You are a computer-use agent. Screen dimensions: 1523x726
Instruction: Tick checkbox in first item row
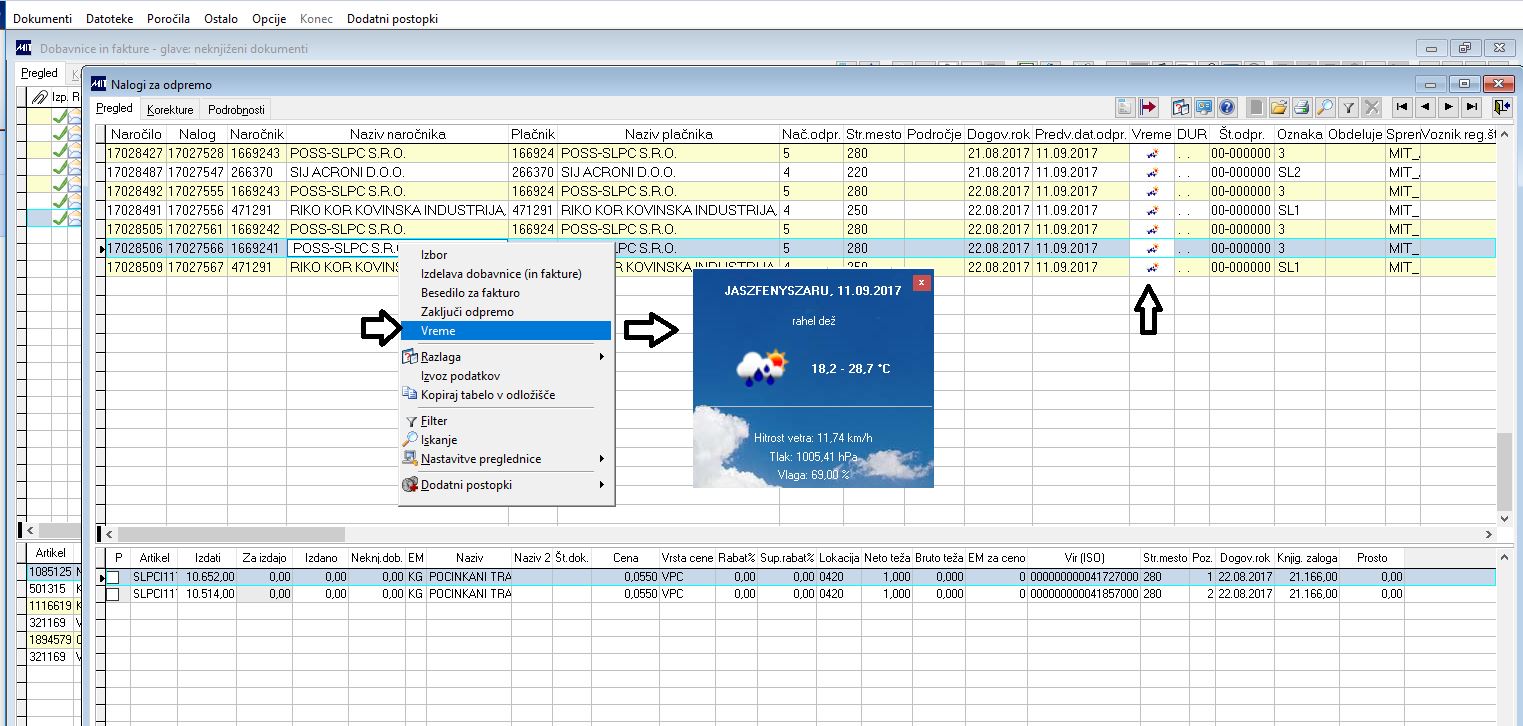[x=113, y=577]
